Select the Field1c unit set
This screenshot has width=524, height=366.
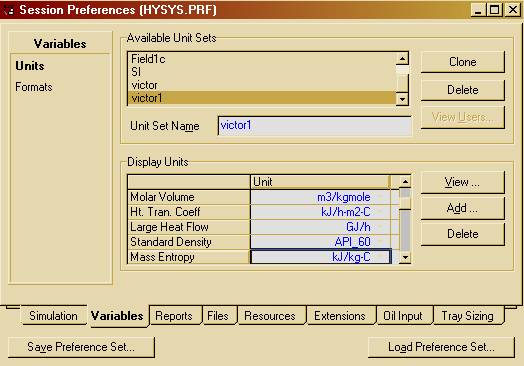point(262,59)
